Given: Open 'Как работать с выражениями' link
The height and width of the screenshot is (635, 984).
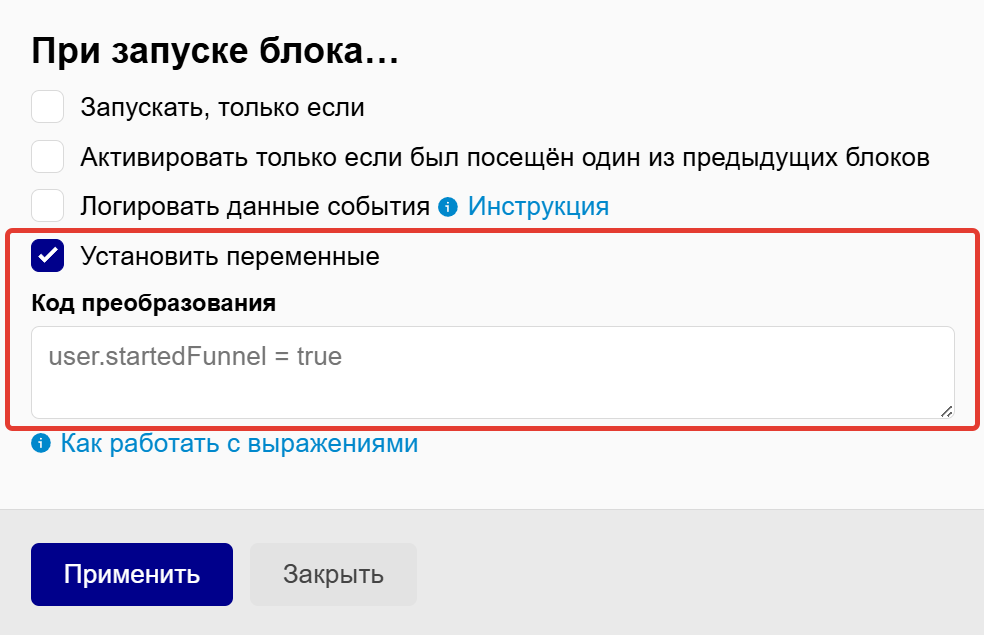Looking at the screenshot, I should (239, 444).
